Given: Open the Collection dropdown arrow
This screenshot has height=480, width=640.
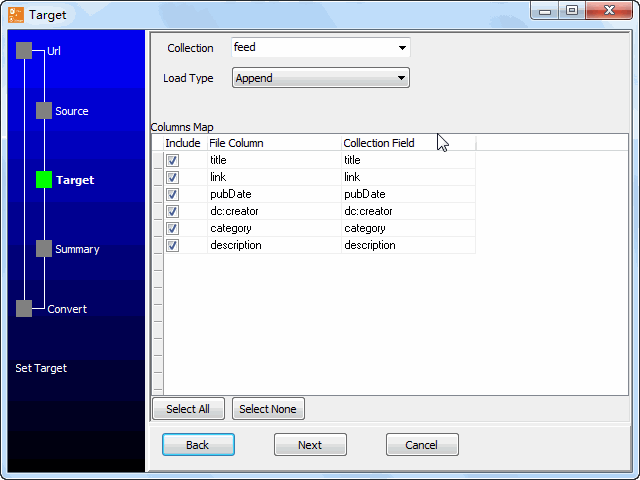Looking at the screenshot, I should [x=401, y=48].
